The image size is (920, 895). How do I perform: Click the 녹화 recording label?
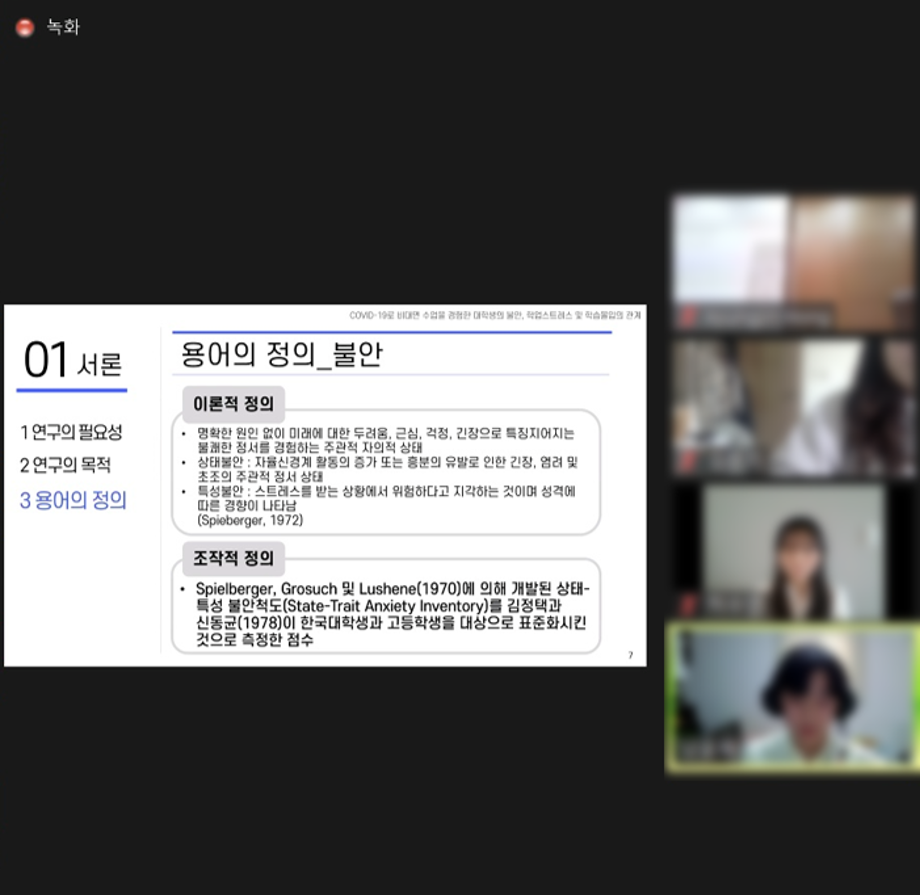[x=63, y=28]
